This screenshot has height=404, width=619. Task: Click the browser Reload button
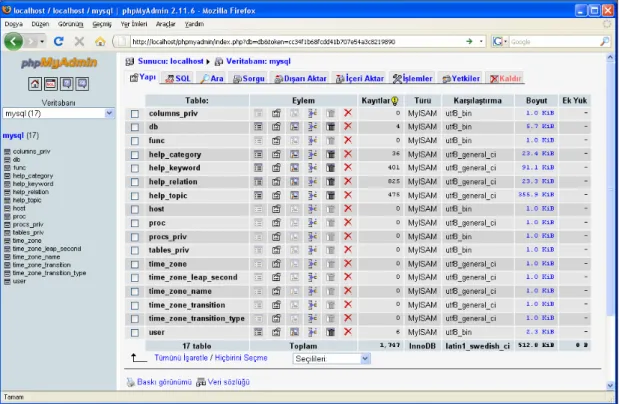[59, 41]
